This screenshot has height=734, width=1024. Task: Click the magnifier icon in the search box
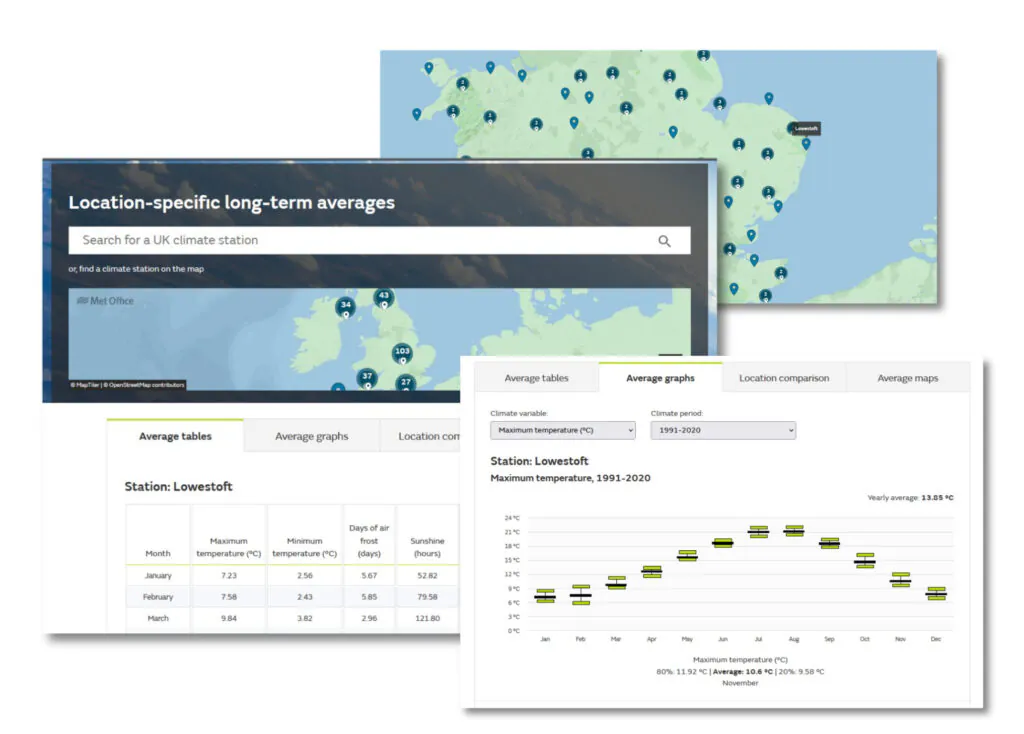tap(664, 241)
